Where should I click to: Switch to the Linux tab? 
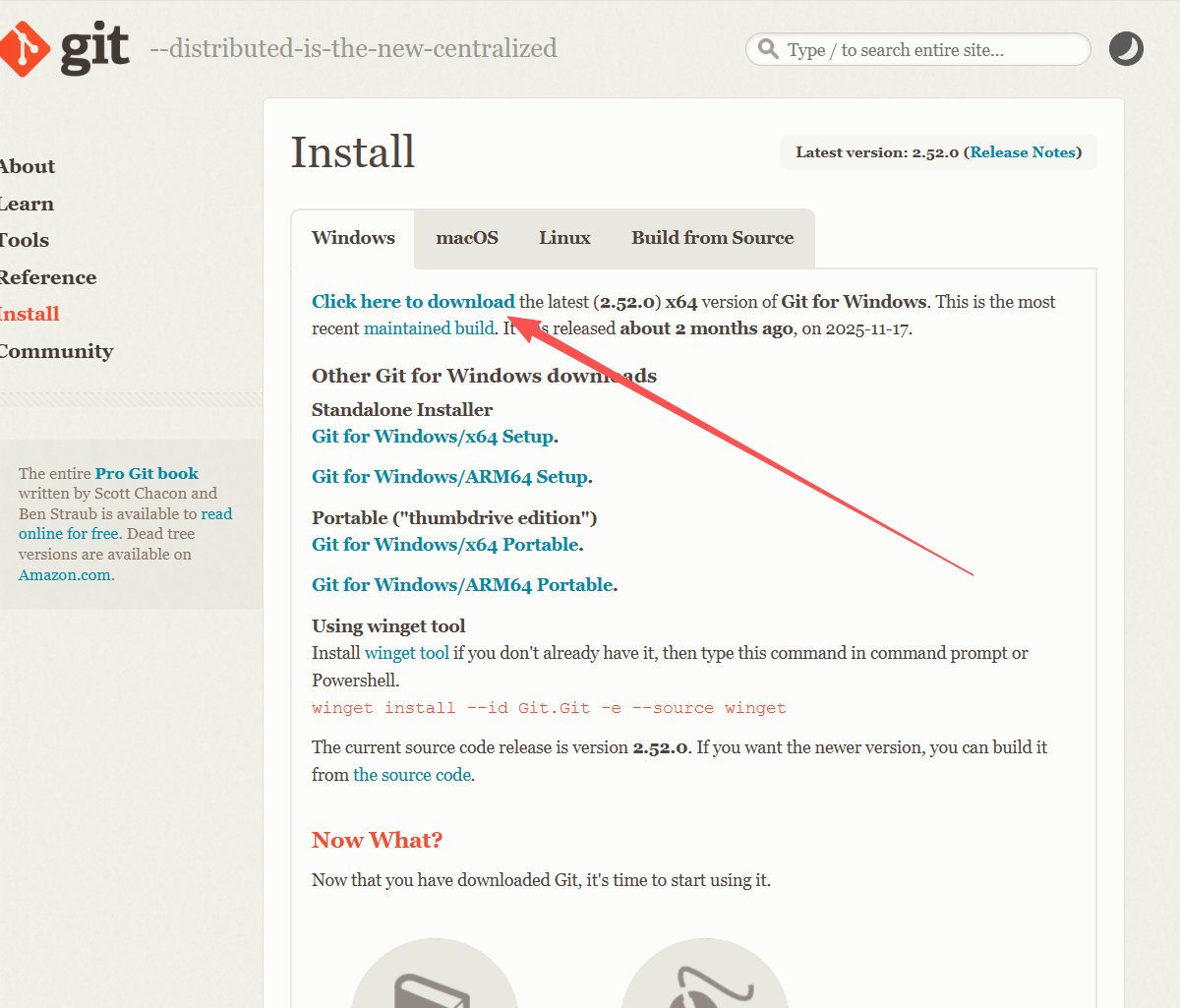point(564,238)
